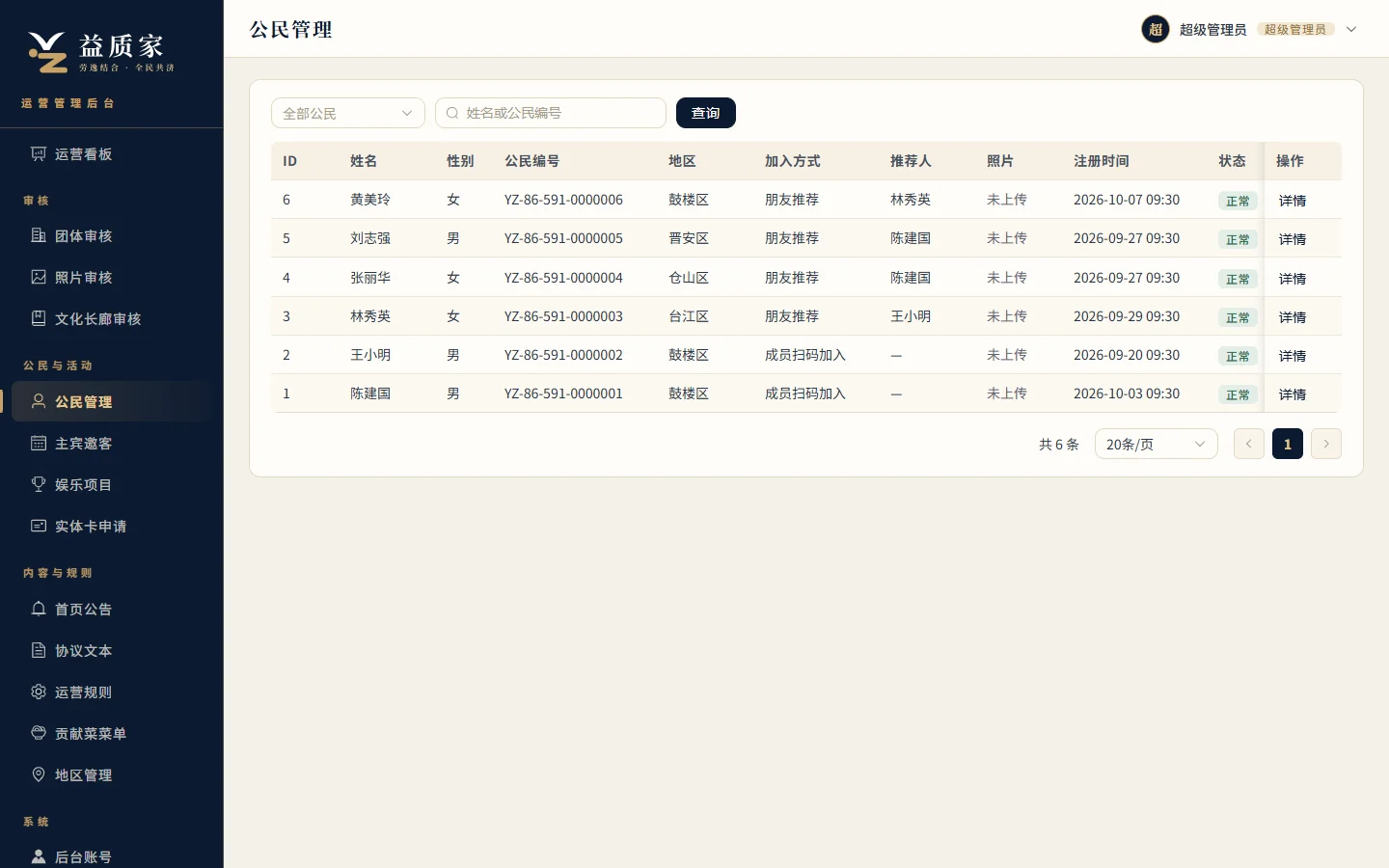Click the 运营规则 gear icon
The image size is (1389, 868).
(x=39, y=692)
